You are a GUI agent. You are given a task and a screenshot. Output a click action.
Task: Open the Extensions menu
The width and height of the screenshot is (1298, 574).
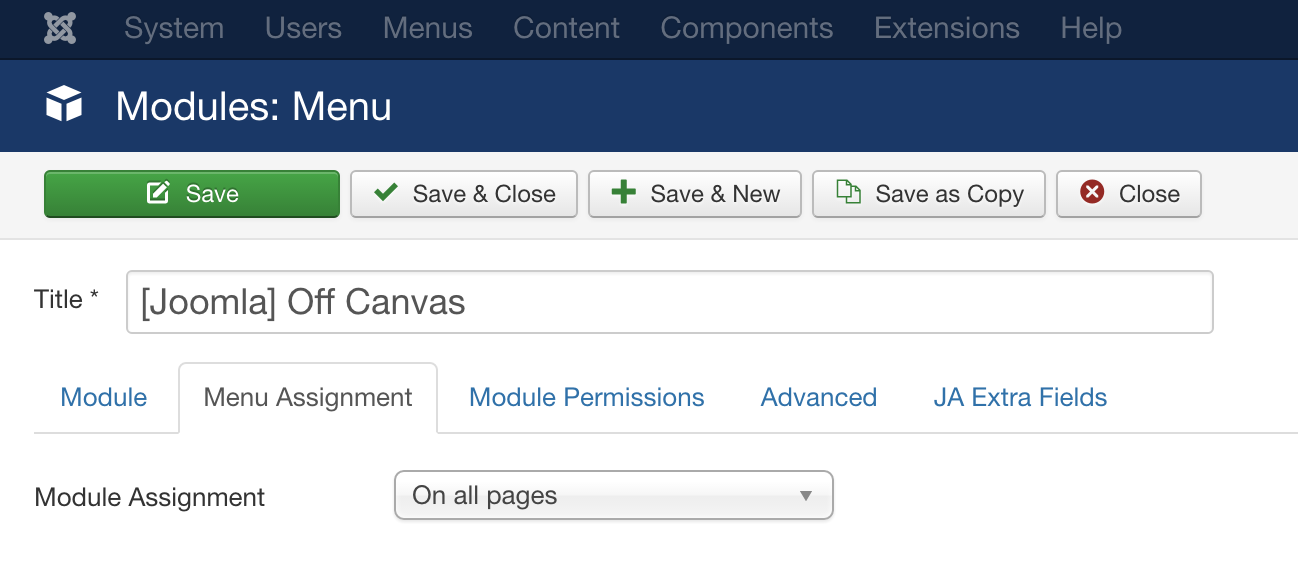(946, 28)
